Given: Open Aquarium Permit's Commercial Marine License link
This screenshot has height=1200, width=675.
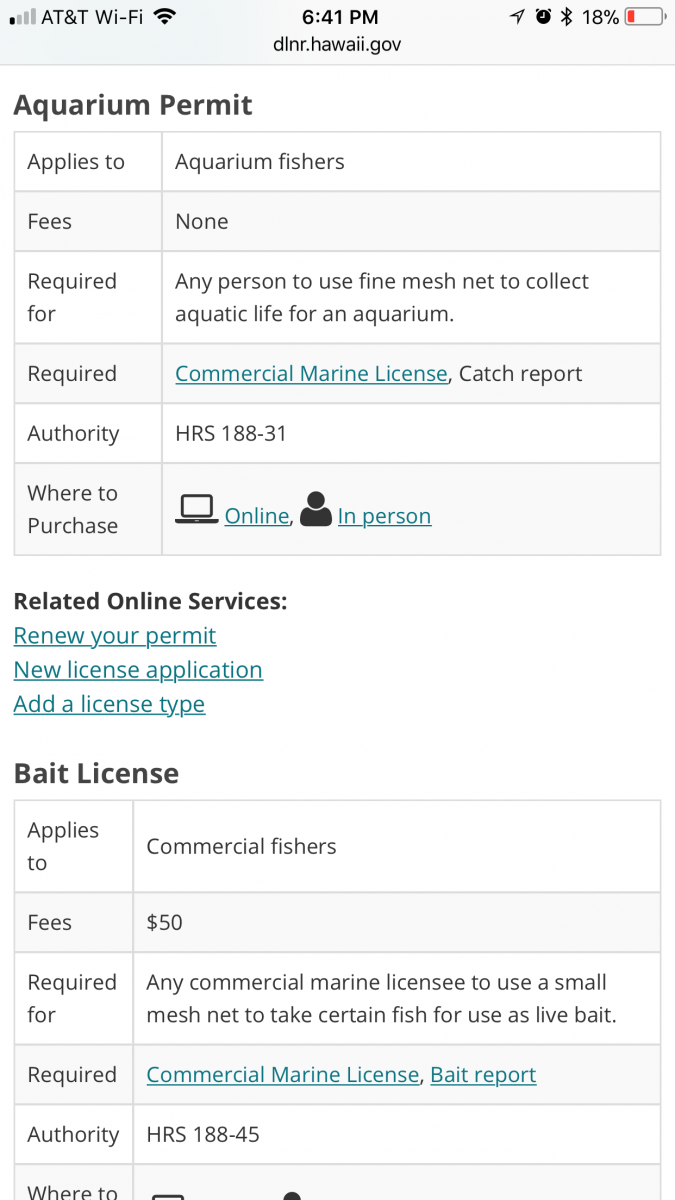Looking at the screenshot, I should pyautogui.click(x=311, y=374).
